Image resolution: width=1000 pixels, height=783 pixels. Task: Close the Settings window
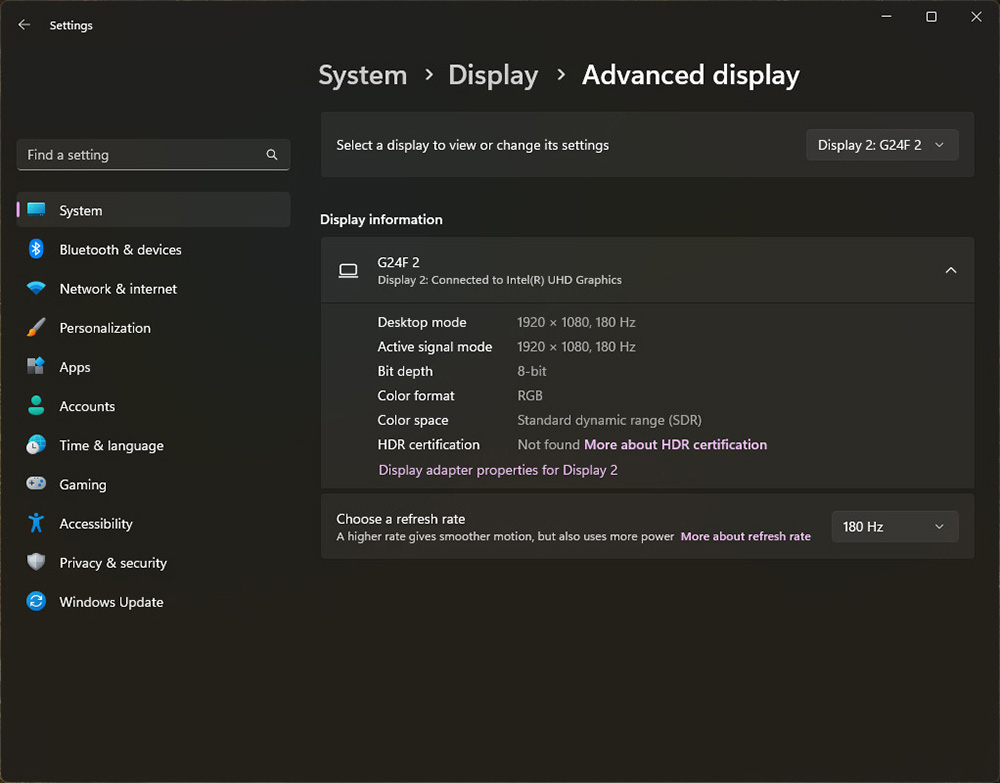[x=976, y=17]
